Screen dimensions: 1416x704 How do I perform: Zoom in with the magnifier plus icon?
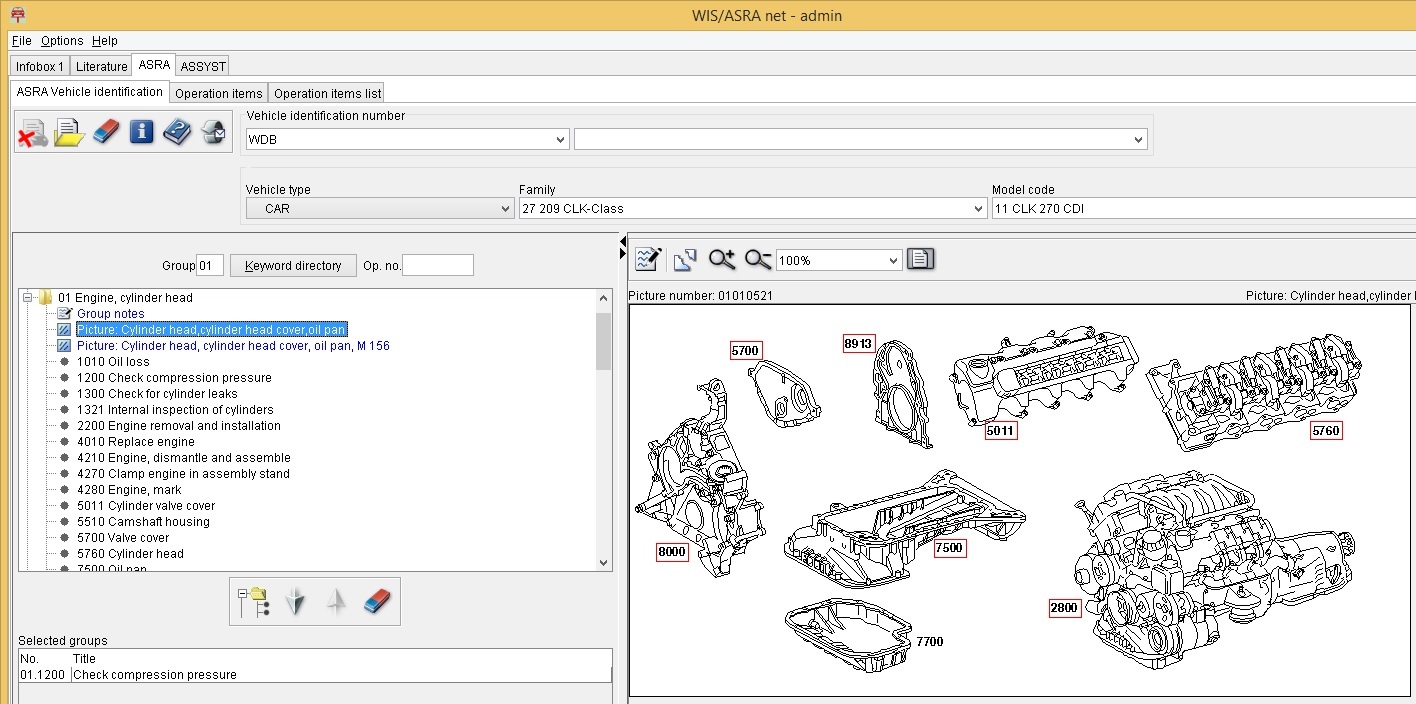(722, 260)
